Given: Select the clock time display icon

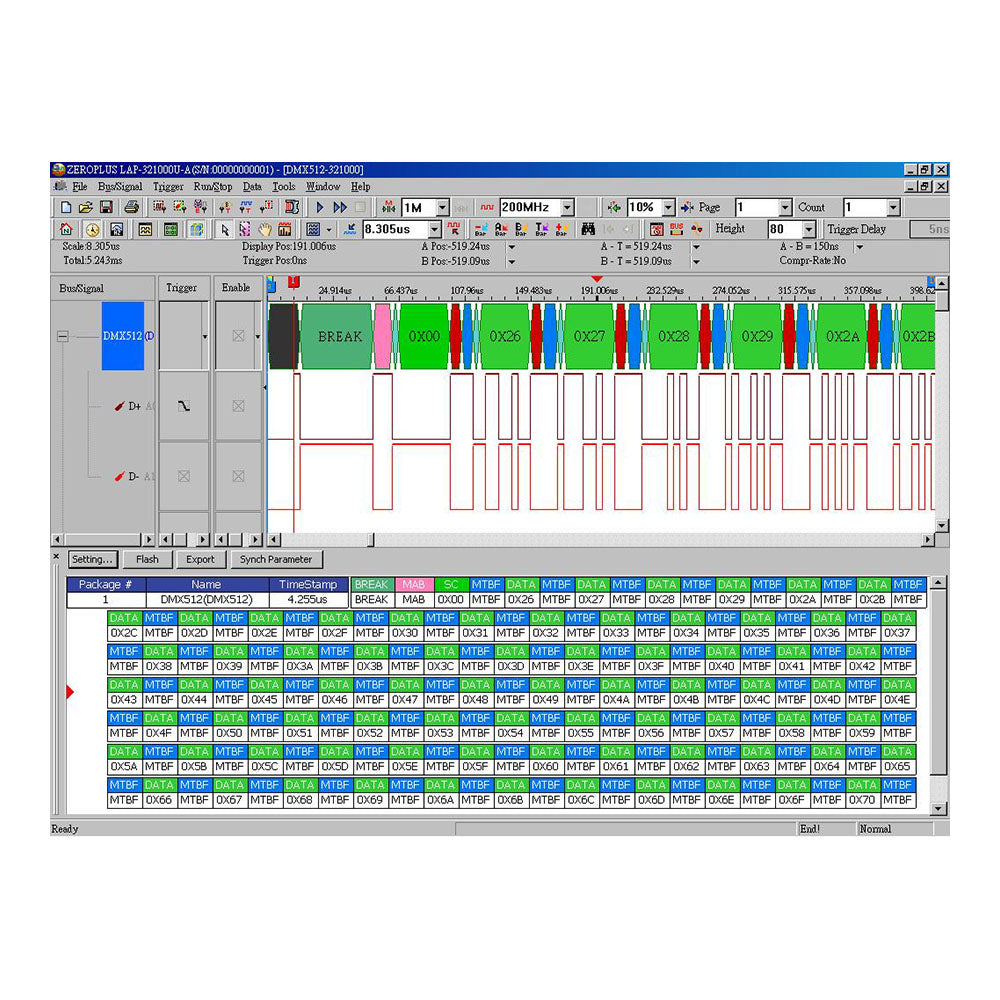Looking at the screenshot, I should (x=92, y=229).
